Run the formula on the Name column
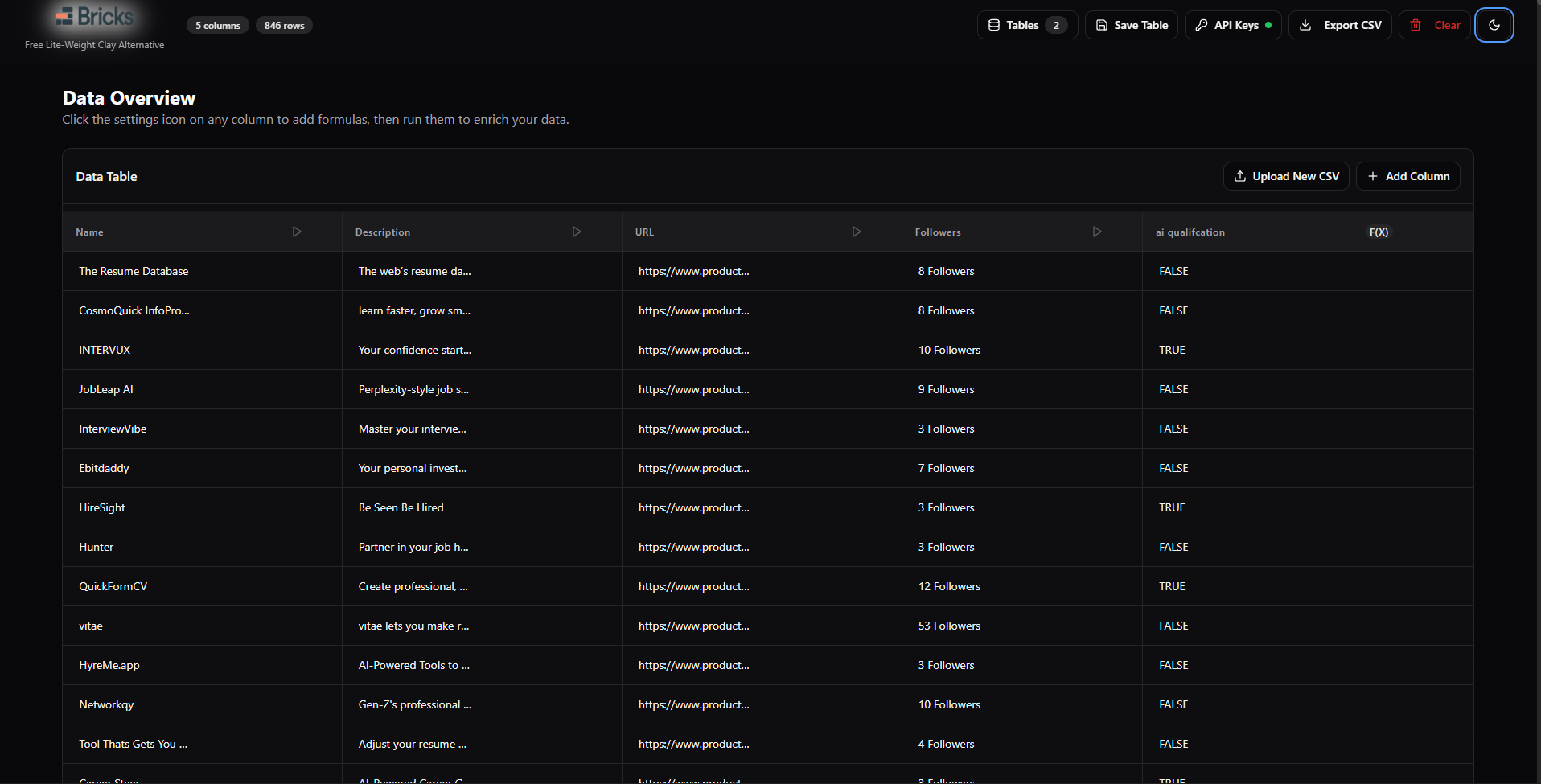The width and height of the screenshot is (1541, 784). 297,232
